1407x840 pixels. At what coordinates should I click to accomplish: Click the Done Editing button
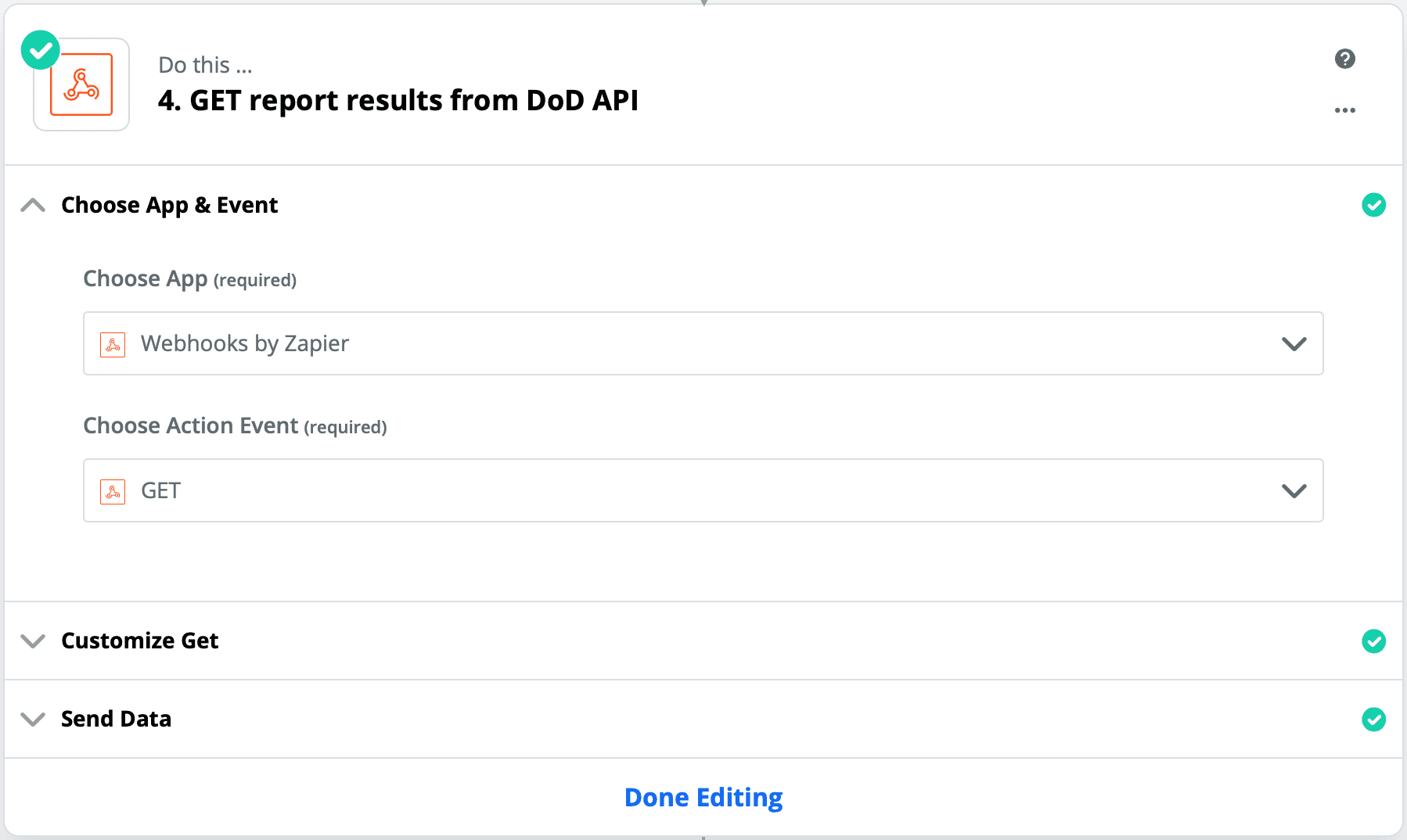[x=703, y=797]
